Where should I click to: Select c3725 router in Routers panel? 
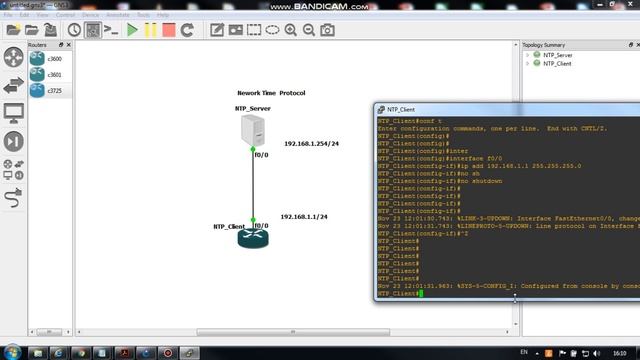[x=50, y=91]
